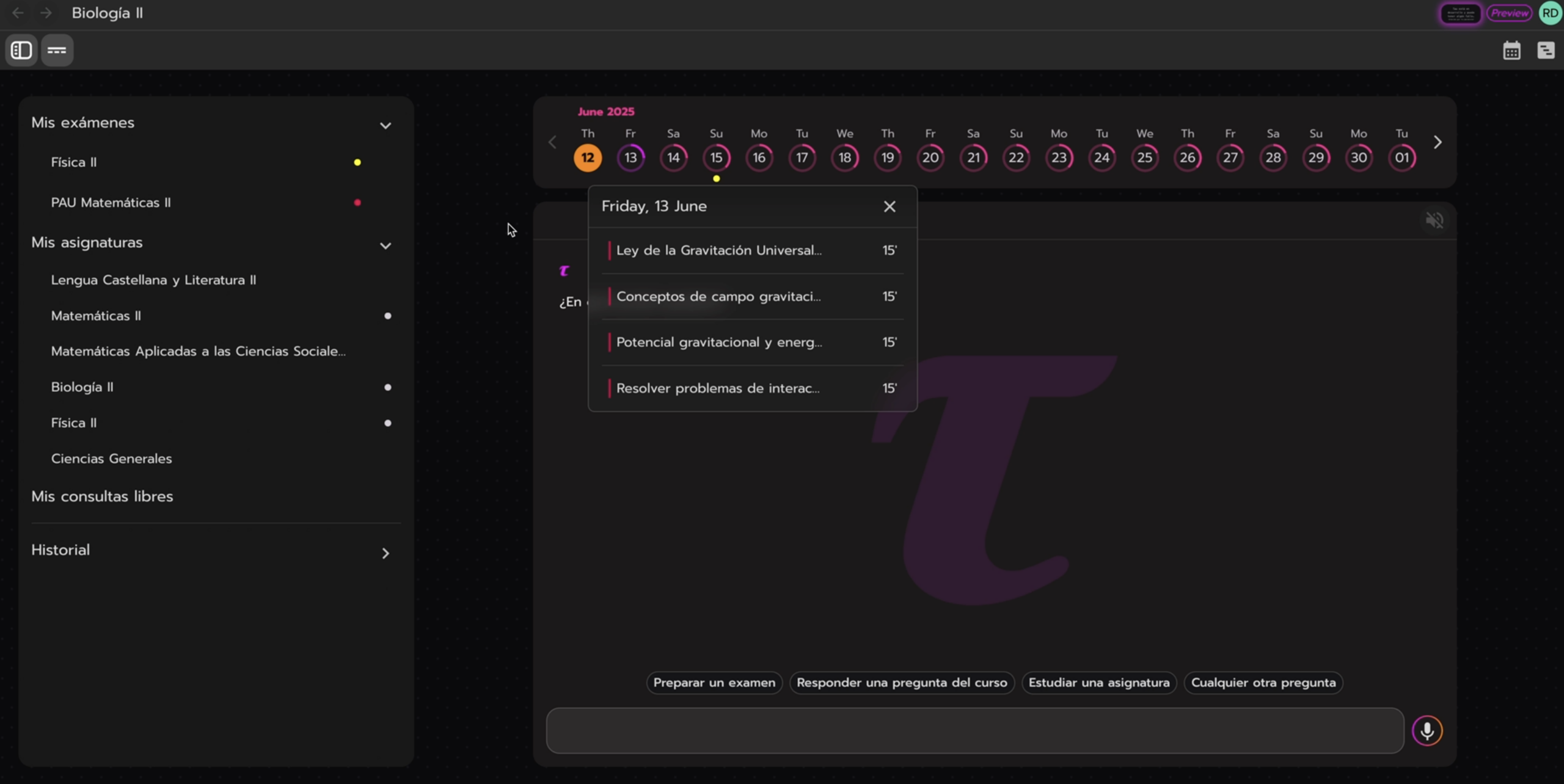
Task: Collapse the Mis exámenes section
Action: tap(385, 125)
